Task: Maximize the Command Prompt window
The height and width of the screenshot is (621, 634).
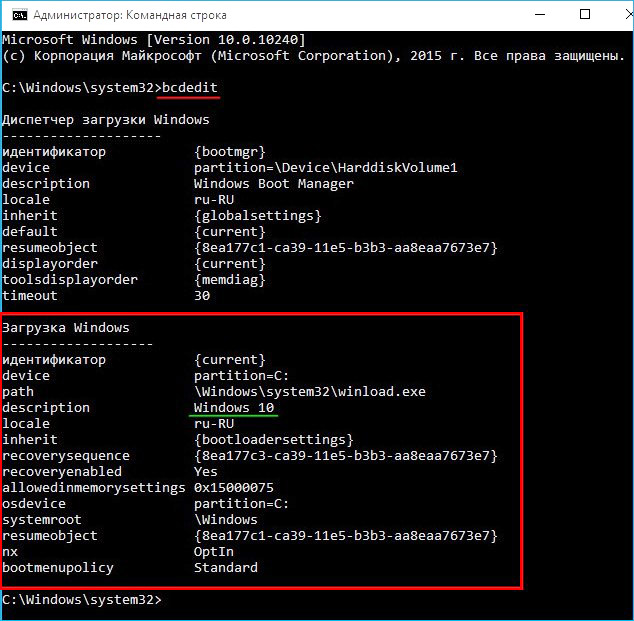Action: [585, 15]
